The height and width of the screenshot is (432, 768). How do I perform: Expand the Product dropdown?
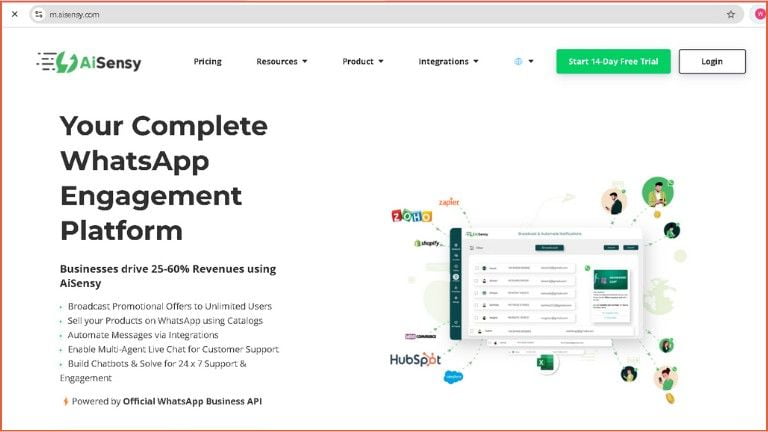click(362, 61)
